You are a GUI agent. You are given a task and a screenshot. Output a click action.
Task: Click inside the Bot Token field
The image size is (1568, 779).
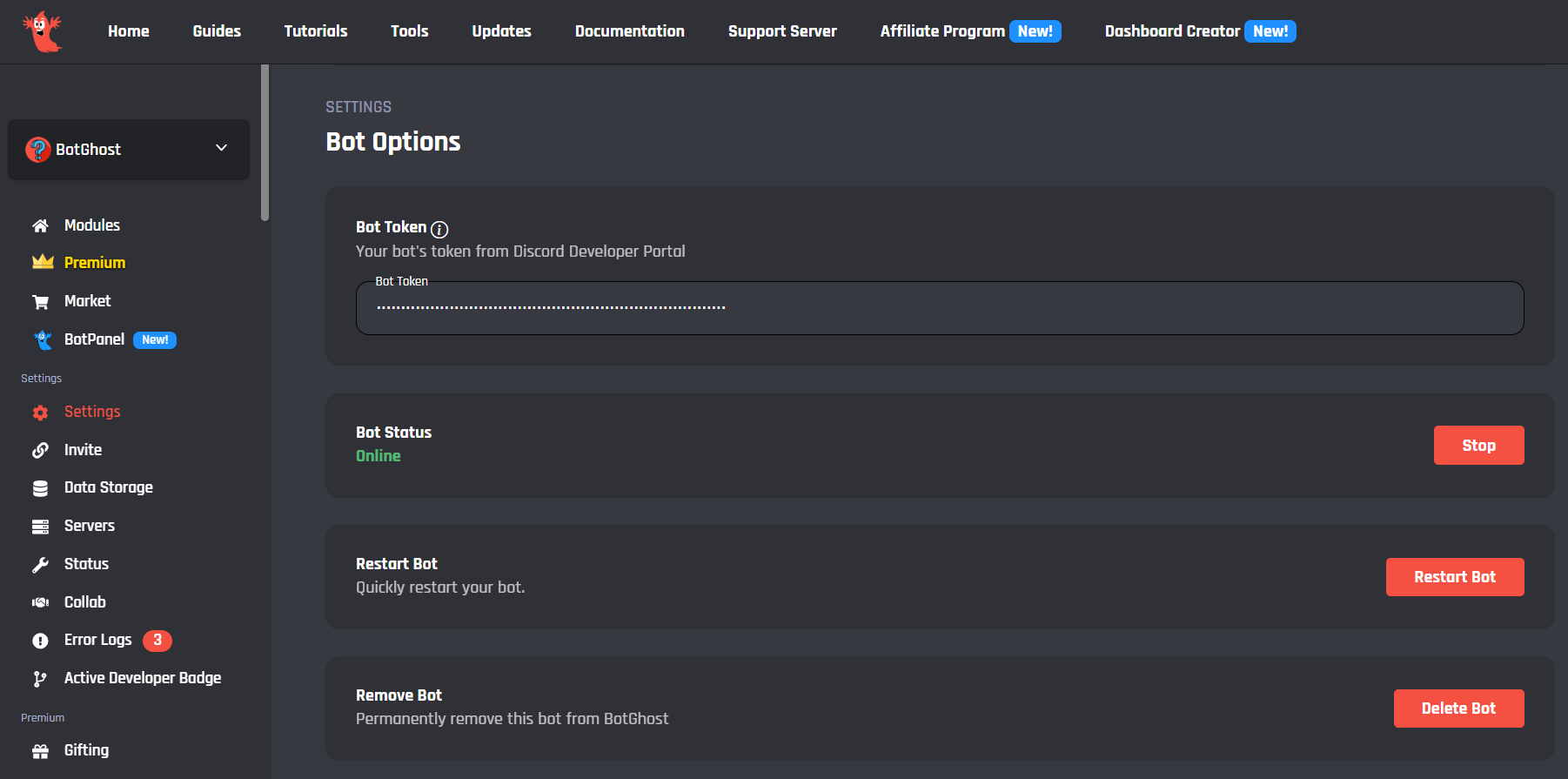coord(939,307)
